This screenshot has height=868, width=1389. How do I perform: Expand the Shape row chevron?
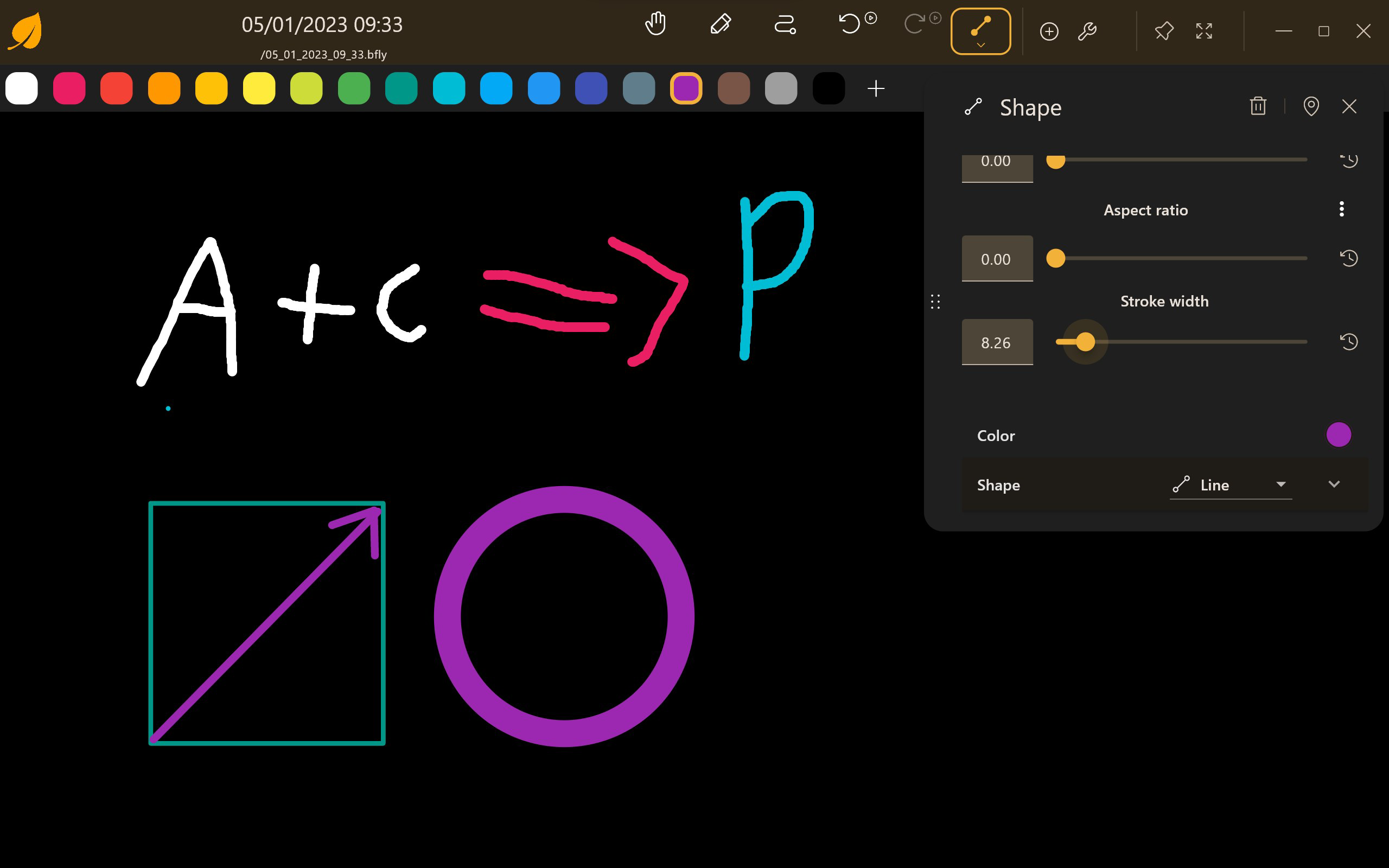1334,484
